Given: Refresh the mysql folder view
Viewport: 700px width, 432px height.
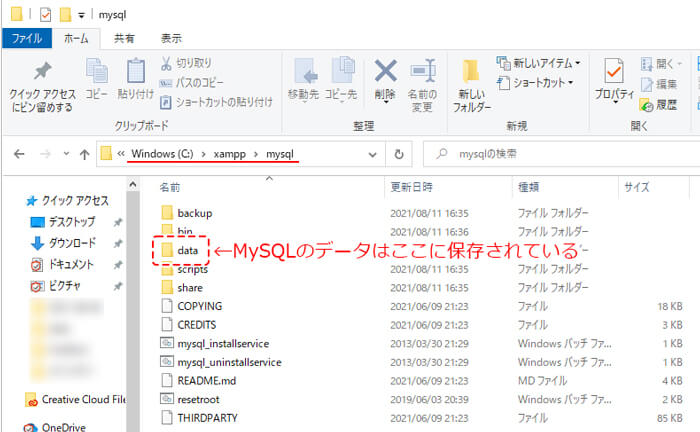Looking at the screenshot, I should click(x=399, y=154).
